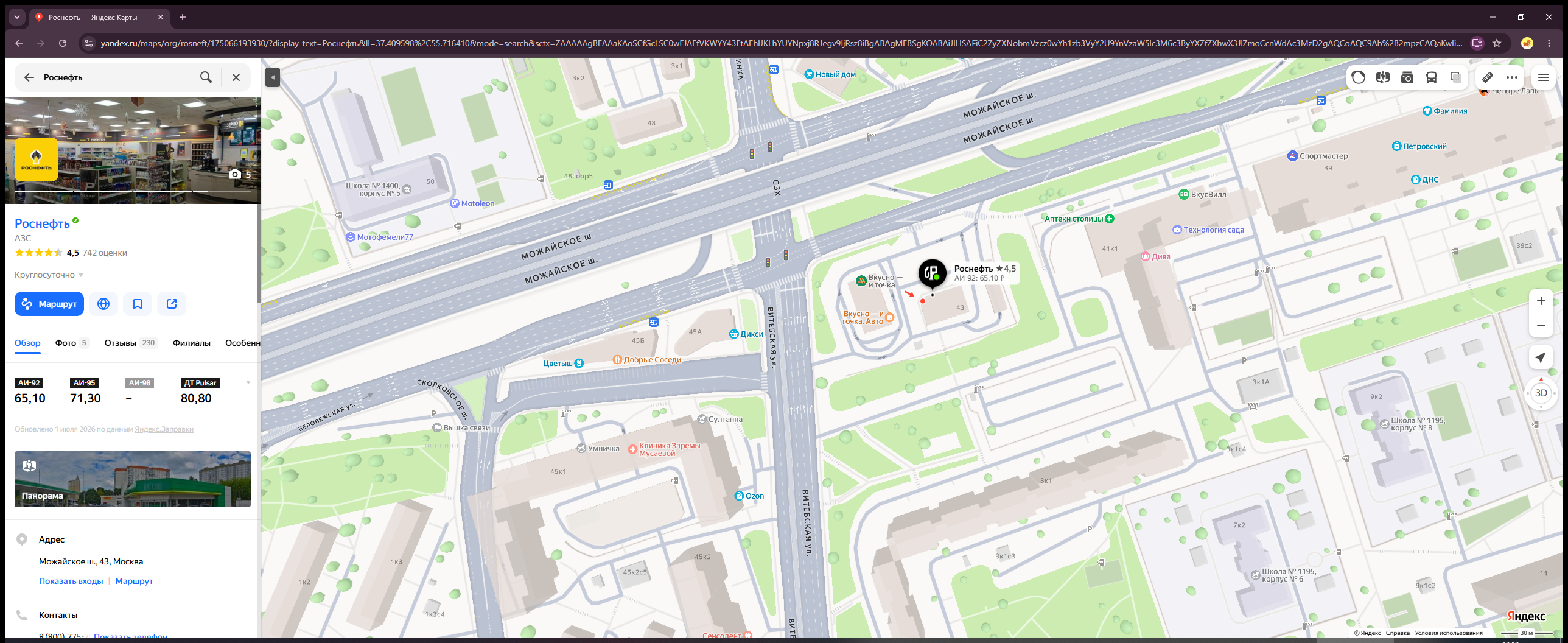Reload the page in the browser
Screen dimensions: 1568x643
pos(62,43)
